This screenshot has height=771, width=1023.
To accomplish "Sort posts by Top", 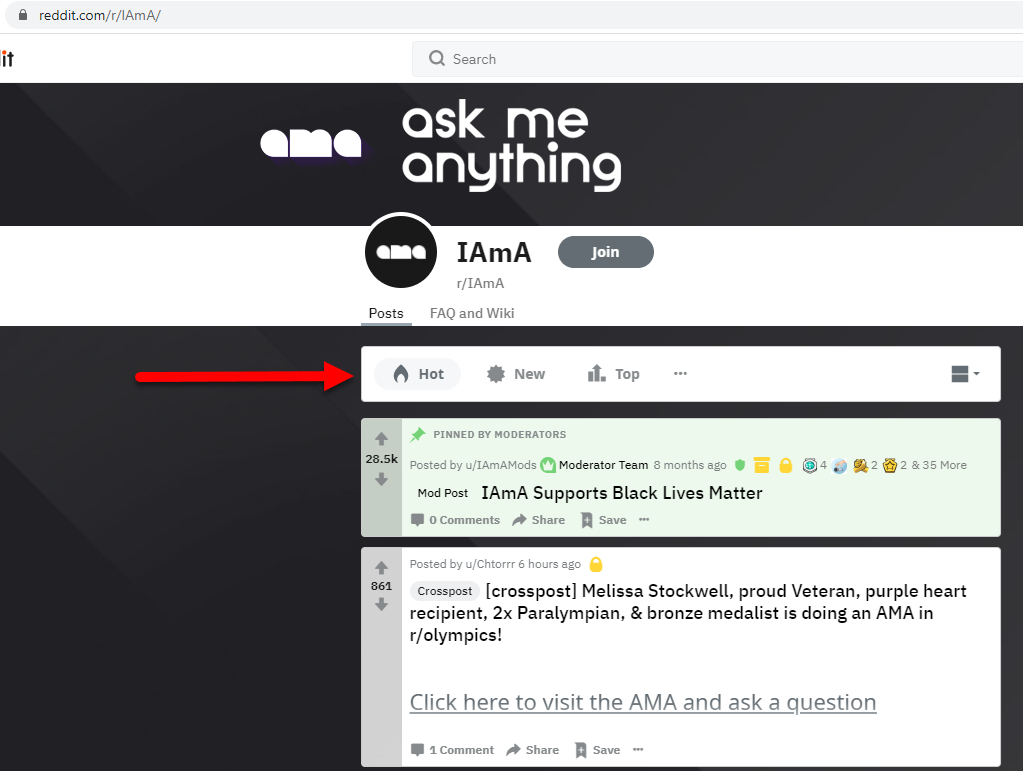I will coord(613,374).
